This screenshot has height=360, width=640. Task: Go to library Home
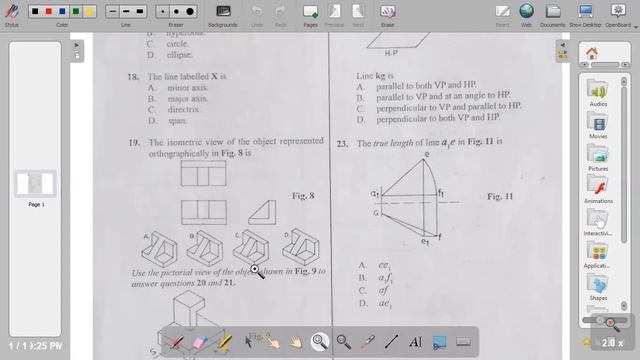click(x=592, y=53)
